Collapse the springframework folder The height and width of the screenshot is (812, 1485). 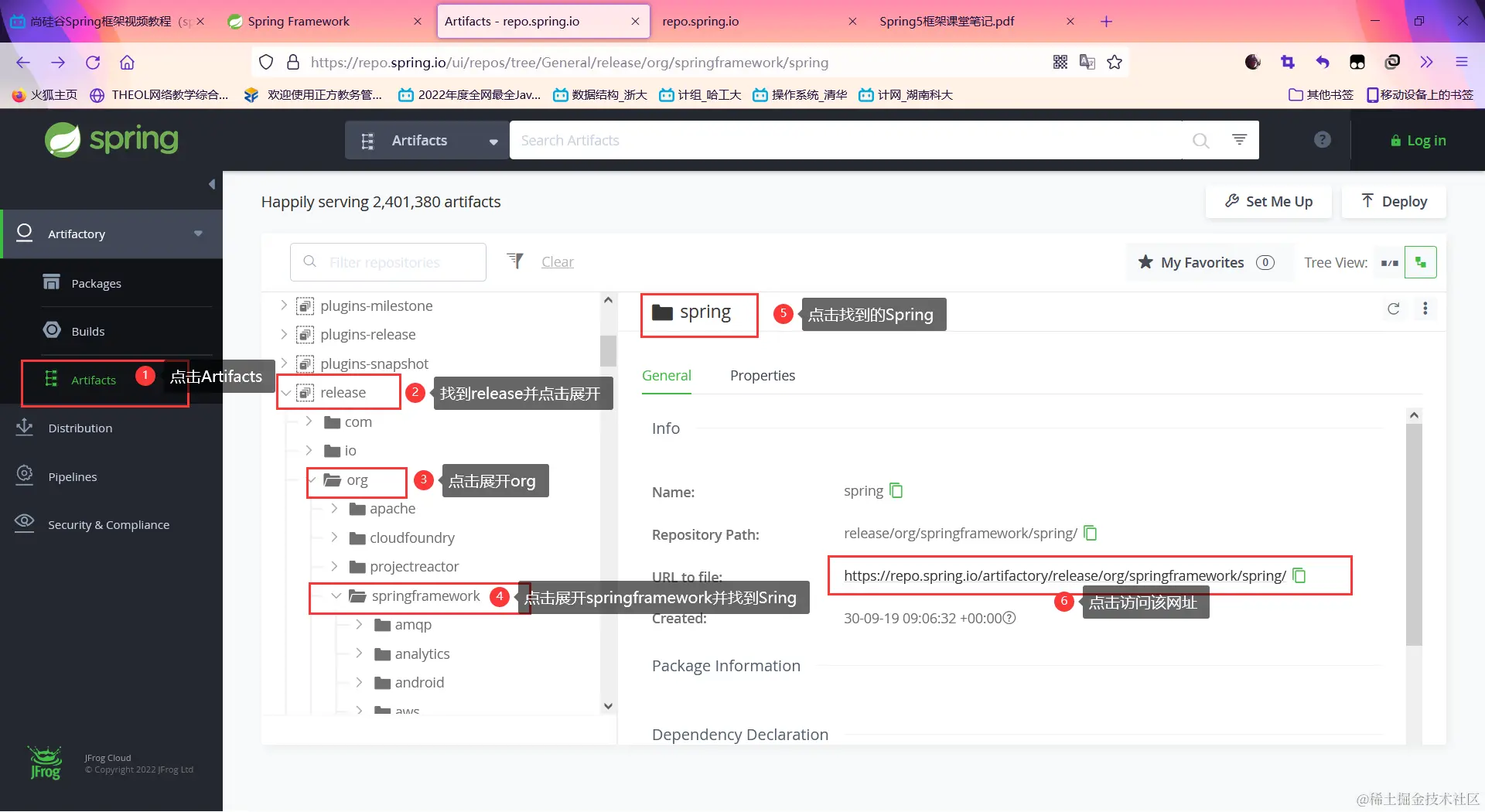click(336, 596)
